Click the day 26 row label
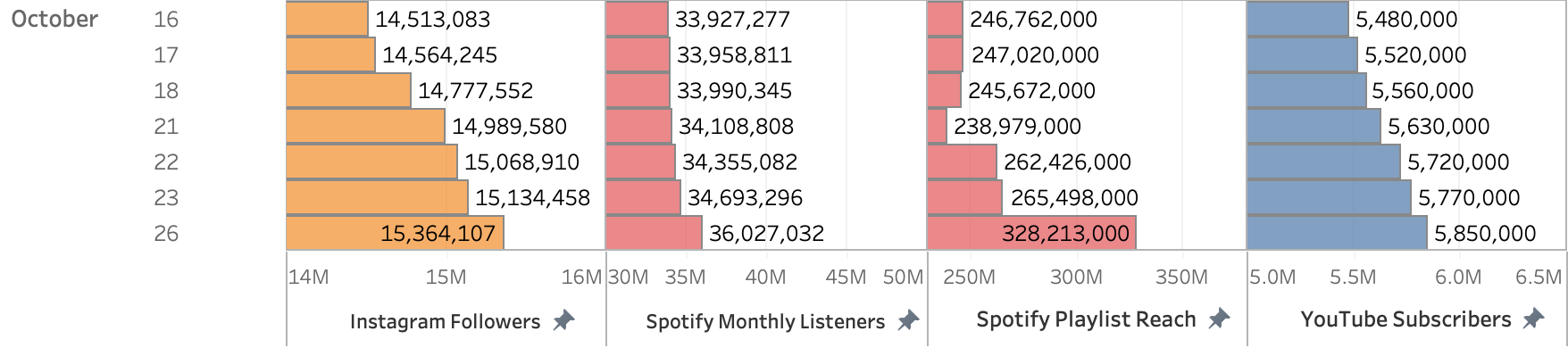The height and width of the screenshot is (348, 1568). 166,233
